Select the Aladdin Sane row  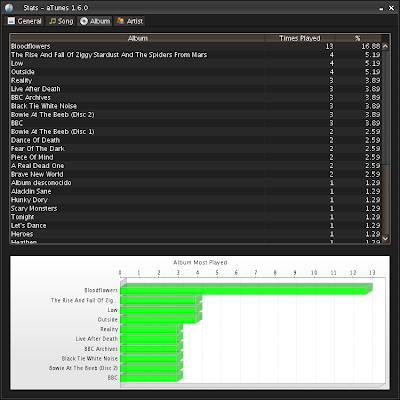tap(196, 191)
